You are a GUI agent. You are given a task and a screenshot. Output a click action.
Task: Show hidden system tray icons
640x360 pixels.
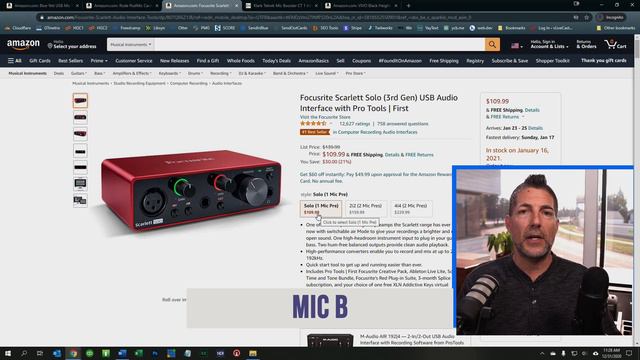542,353
